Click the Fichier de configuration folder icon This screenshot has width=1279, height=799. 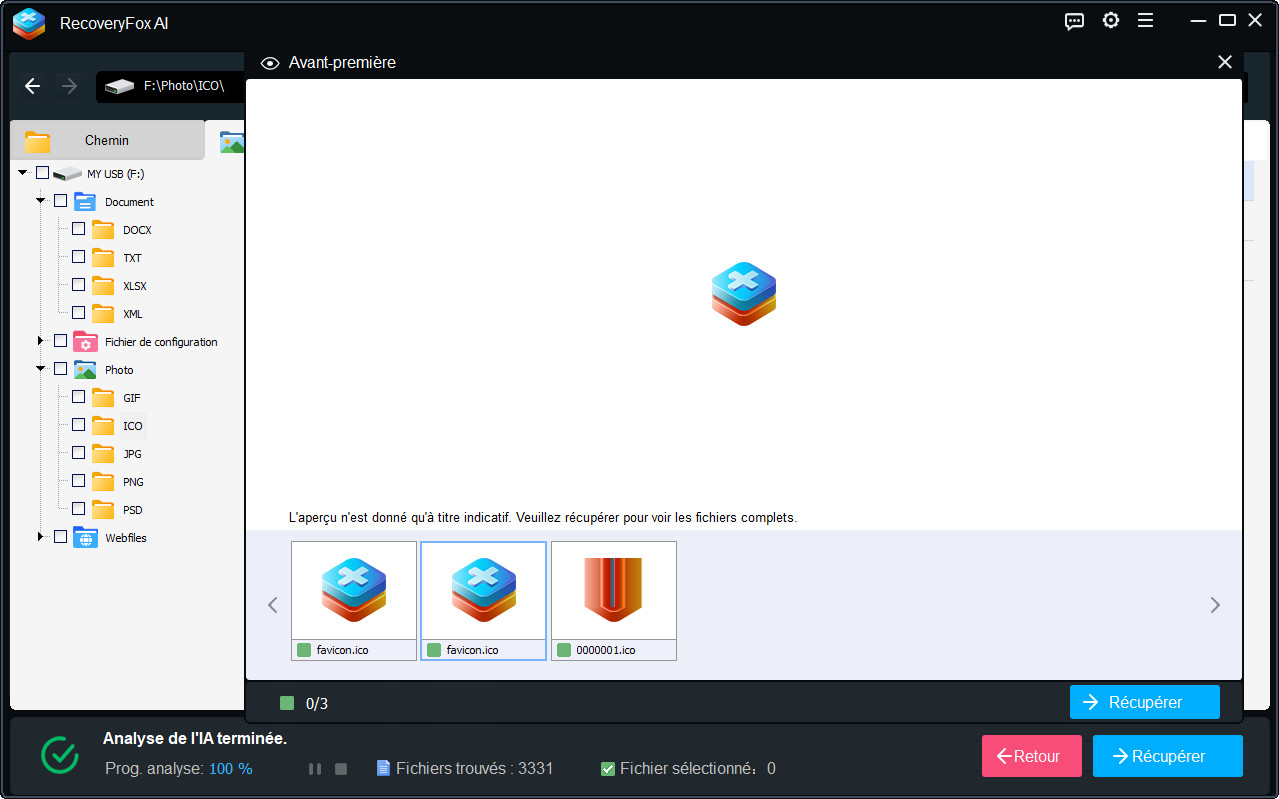coord(85,341)
